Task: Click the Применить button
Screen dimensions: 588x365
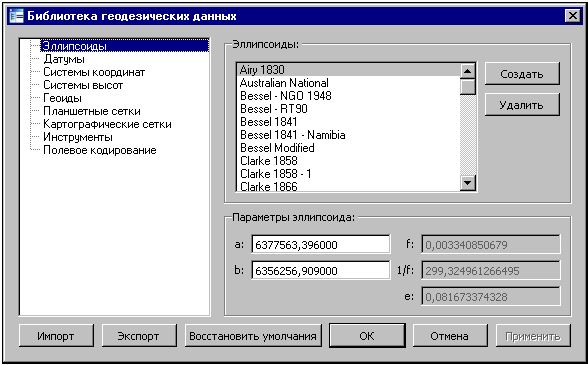Action: (533, 336)
